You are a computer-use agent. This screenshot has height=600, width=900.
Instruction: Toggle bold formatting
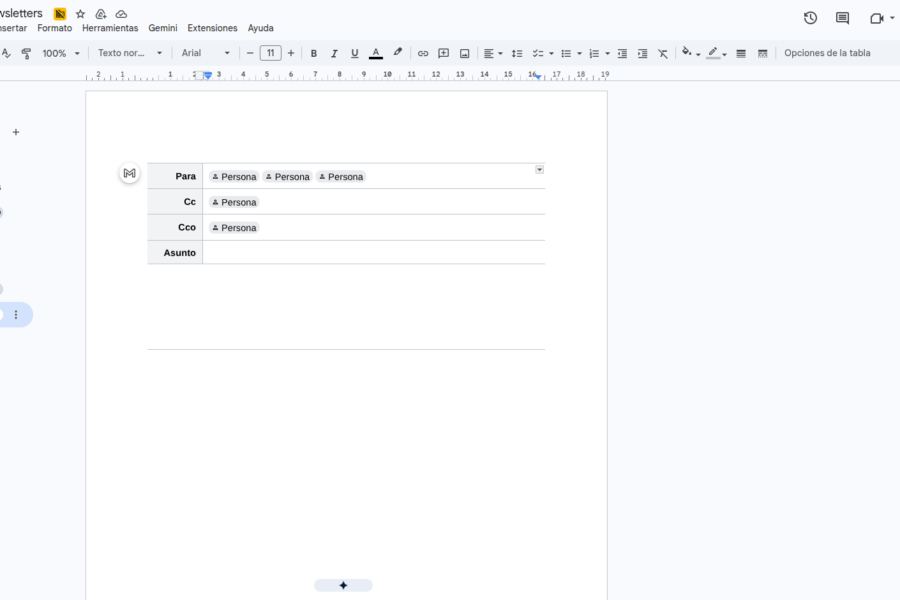tap(313, 53)
